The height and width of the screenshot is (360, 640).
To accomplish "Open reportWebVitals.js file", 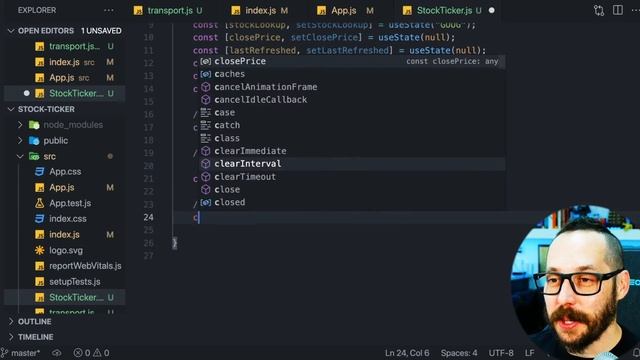I will coord(85,266).
